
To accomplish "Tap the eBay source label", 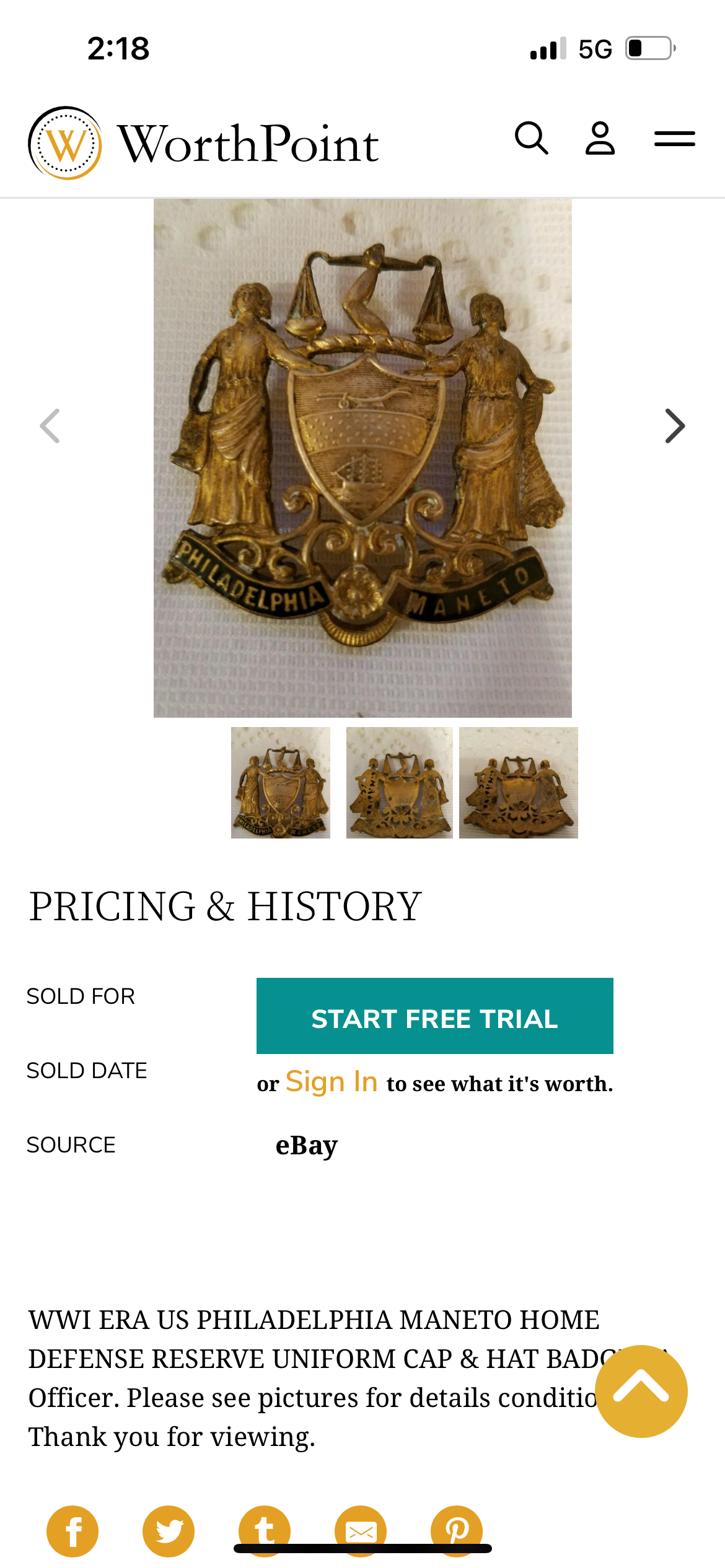I will 307,1145.
